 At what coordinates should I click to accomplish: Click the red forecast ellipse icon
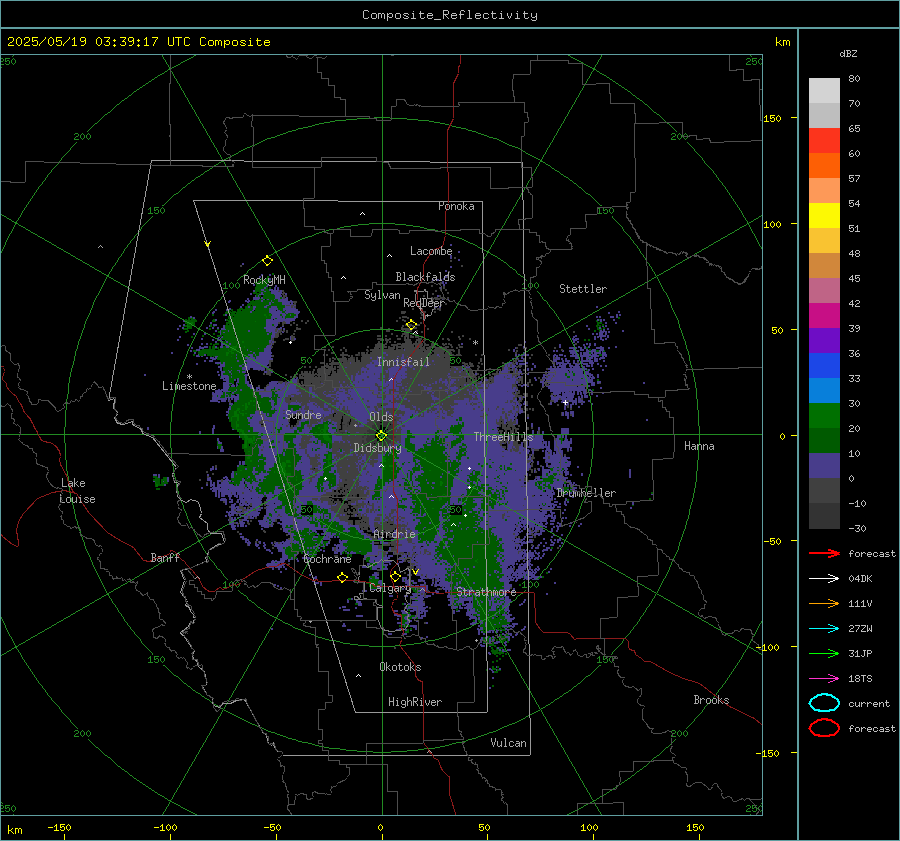tap(824, 728)
